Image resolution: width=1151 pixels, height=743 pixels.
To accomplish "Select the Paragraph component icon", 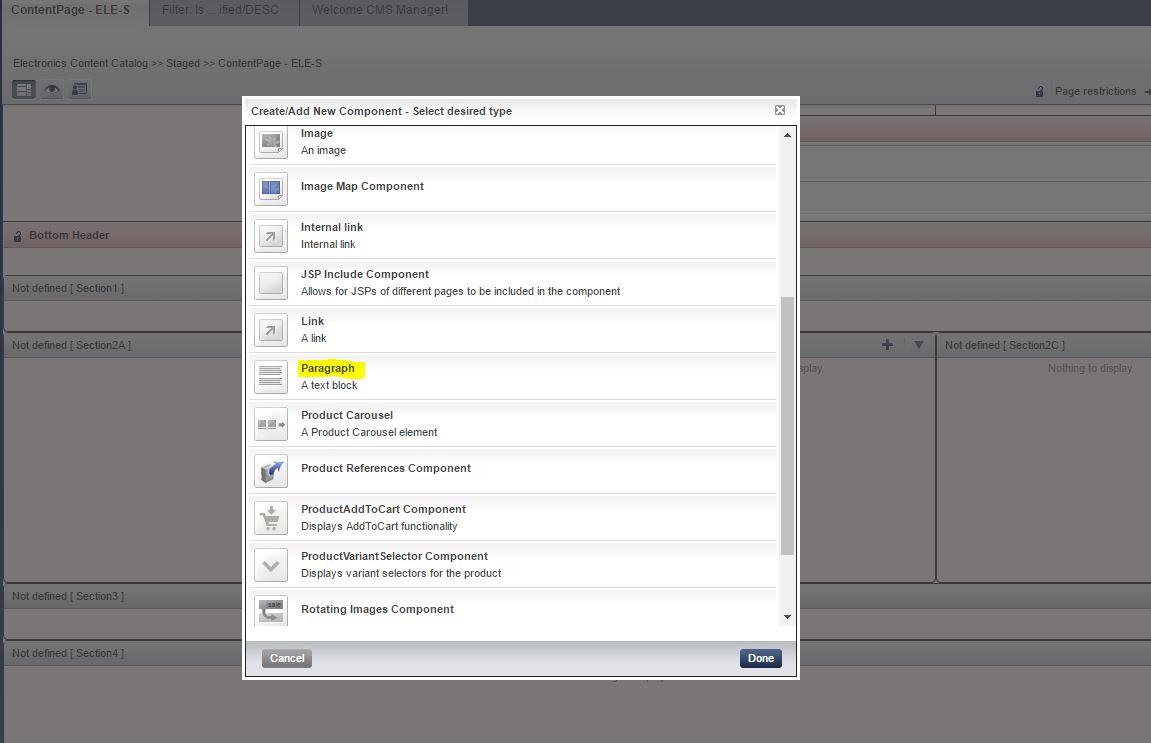I will tap(270, 377).
